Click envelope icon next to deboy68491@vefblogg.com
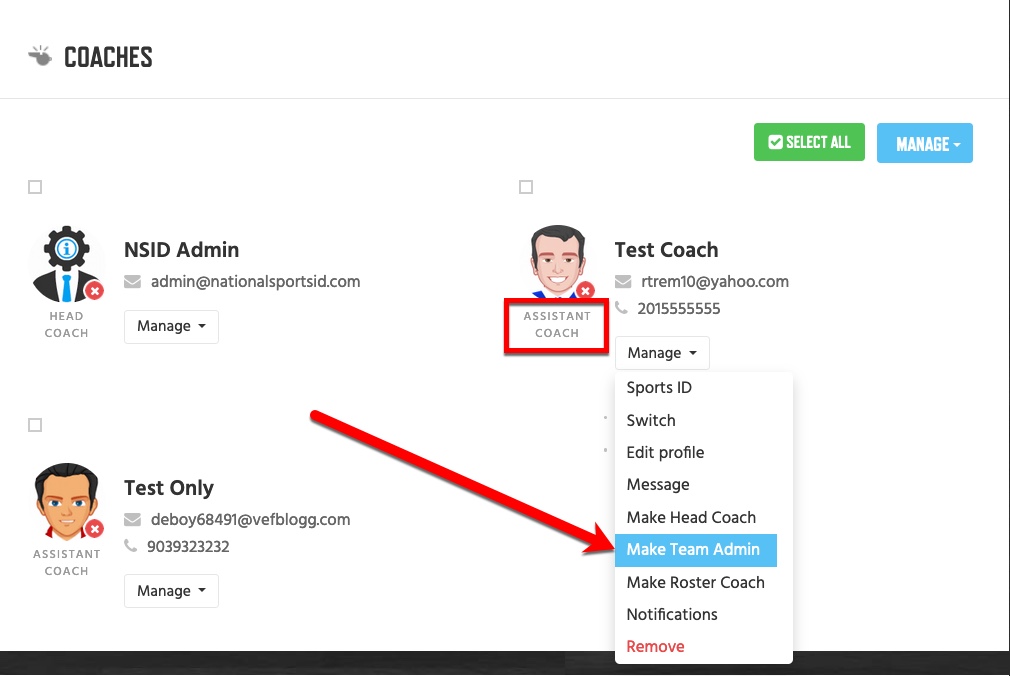The height and width of the screenshot is (676, 1010). [x=133, y=519]
